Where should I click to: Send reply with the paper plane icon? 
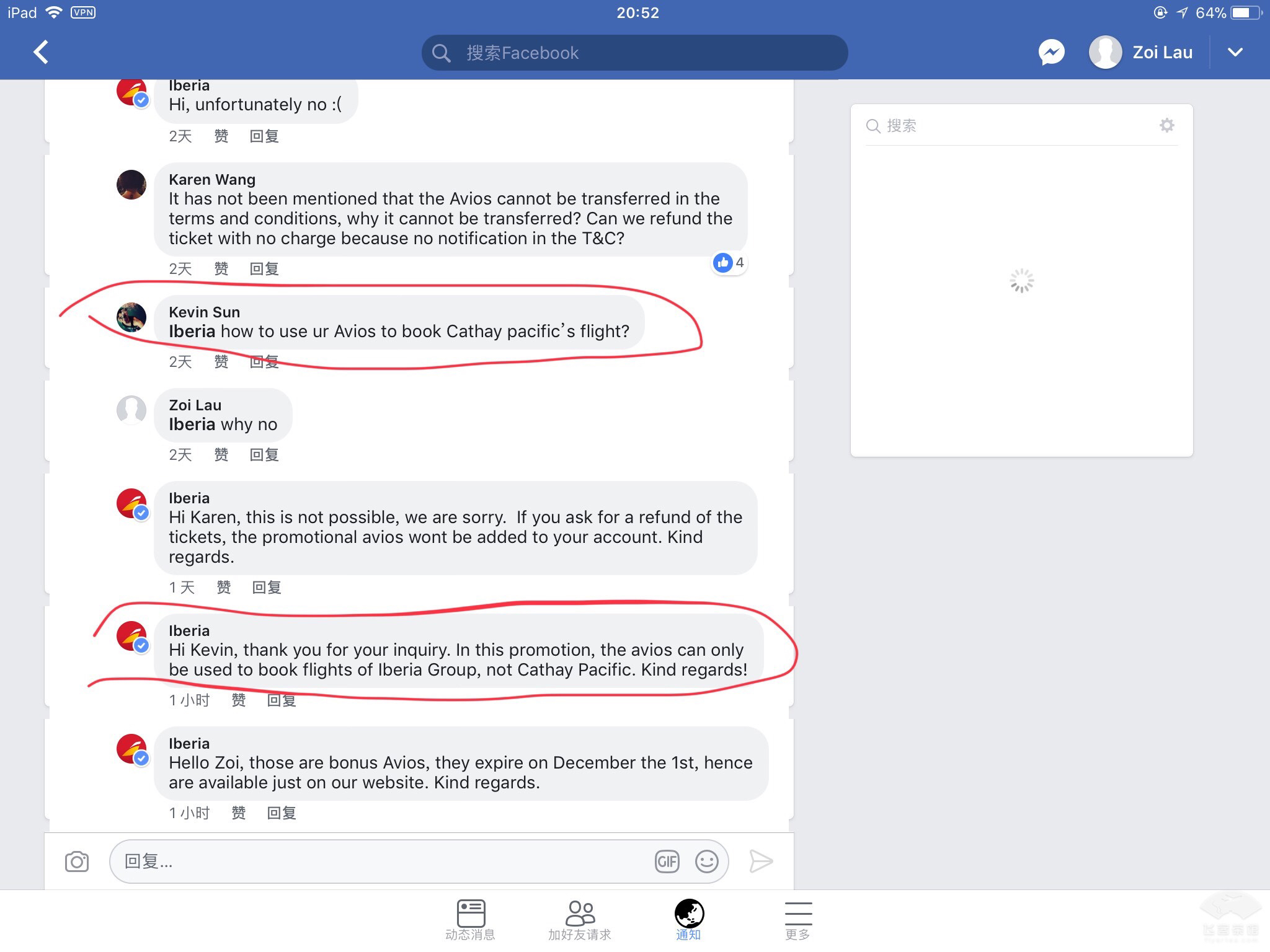point(761,862)
